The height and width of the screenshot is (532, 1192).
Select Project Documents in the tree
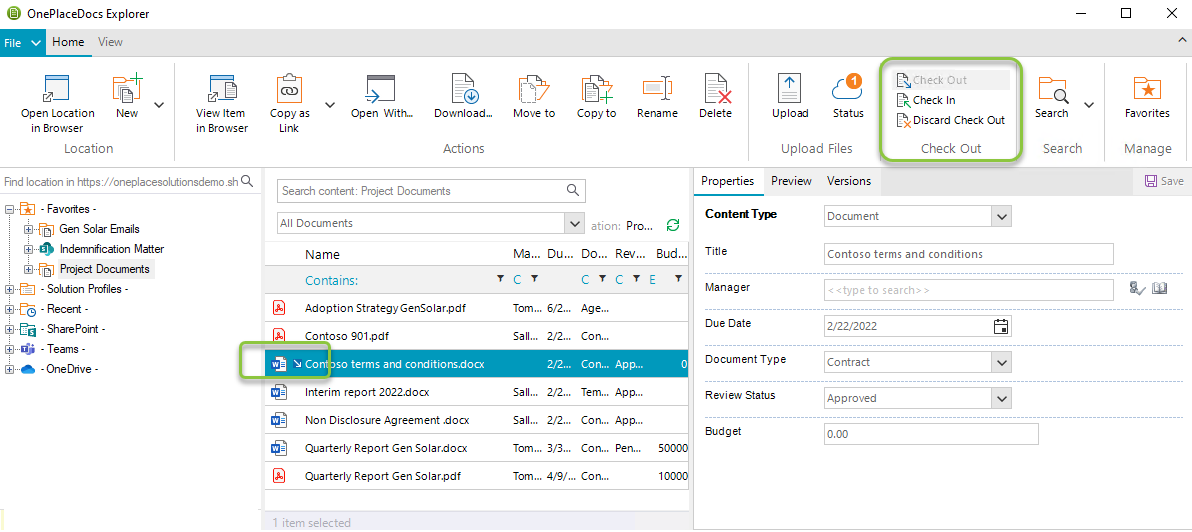pyautogui.click(x=104, y=268)
